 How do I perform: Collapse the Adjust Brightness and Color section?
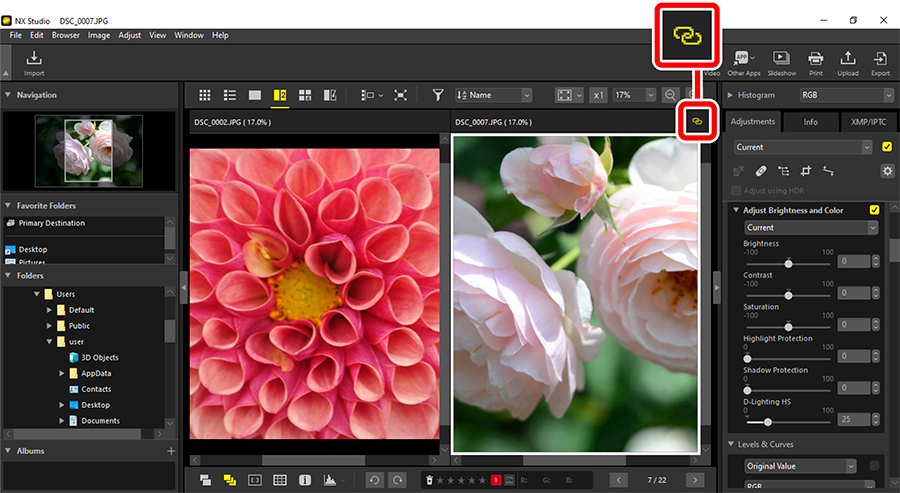(x=736, y=210)
